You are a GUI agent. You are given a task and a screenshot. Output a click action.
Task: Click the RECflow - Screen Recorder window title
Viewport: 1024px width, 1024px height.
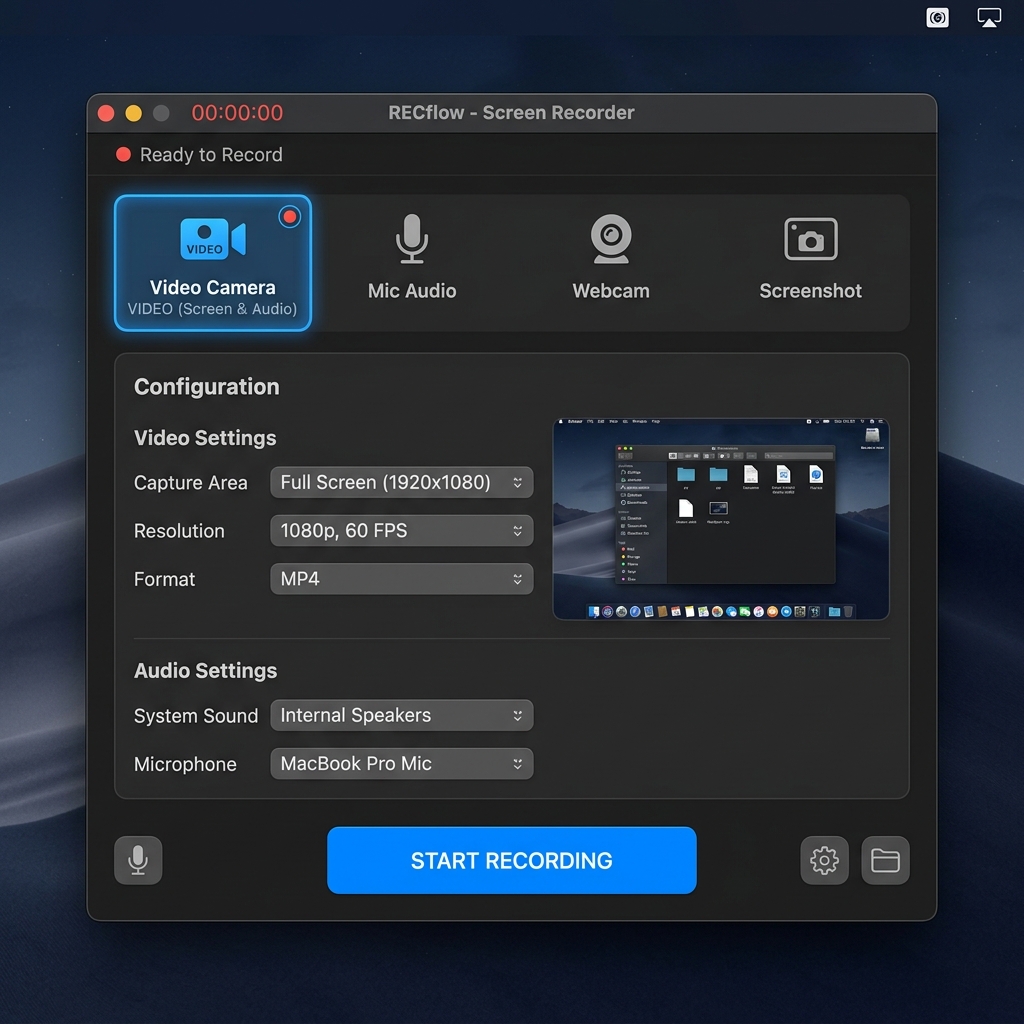pyautogui.click(x=511, y=113)
